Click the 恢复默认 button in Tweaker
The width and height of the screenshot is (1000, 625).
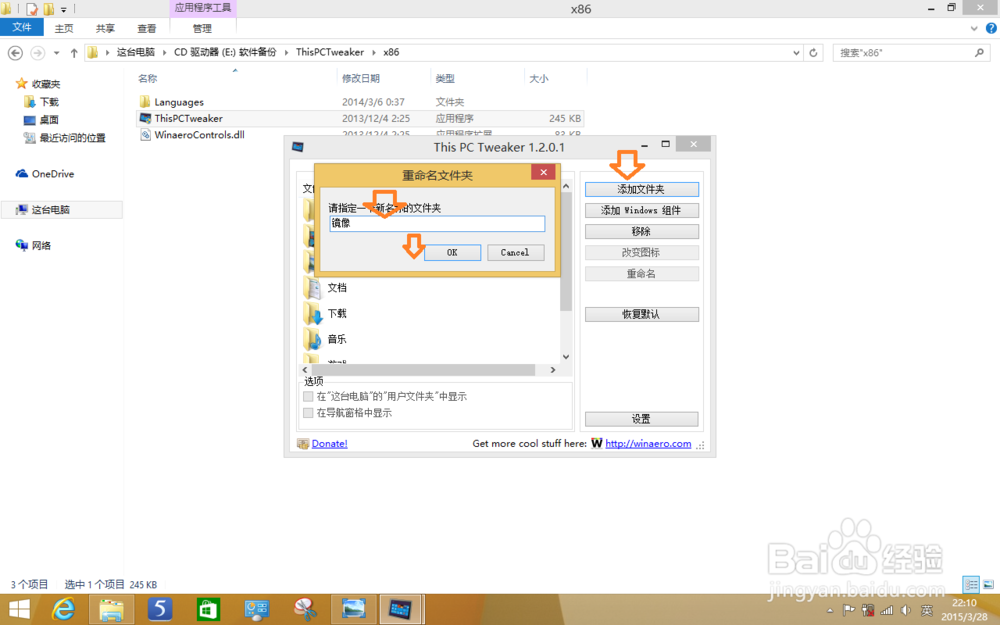point(641,313)
